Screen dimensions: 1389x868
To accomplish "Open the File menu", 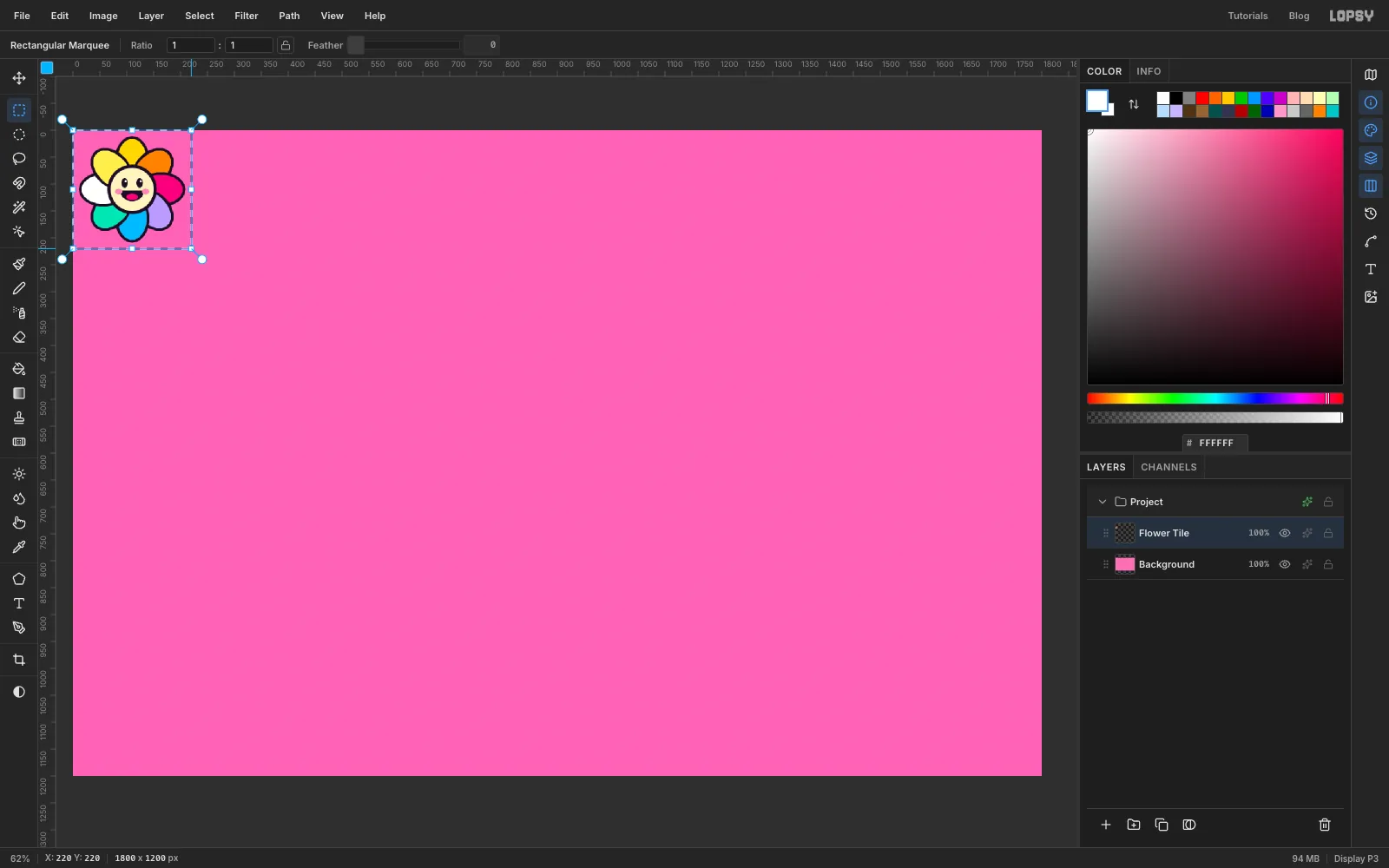I will 22,16.
